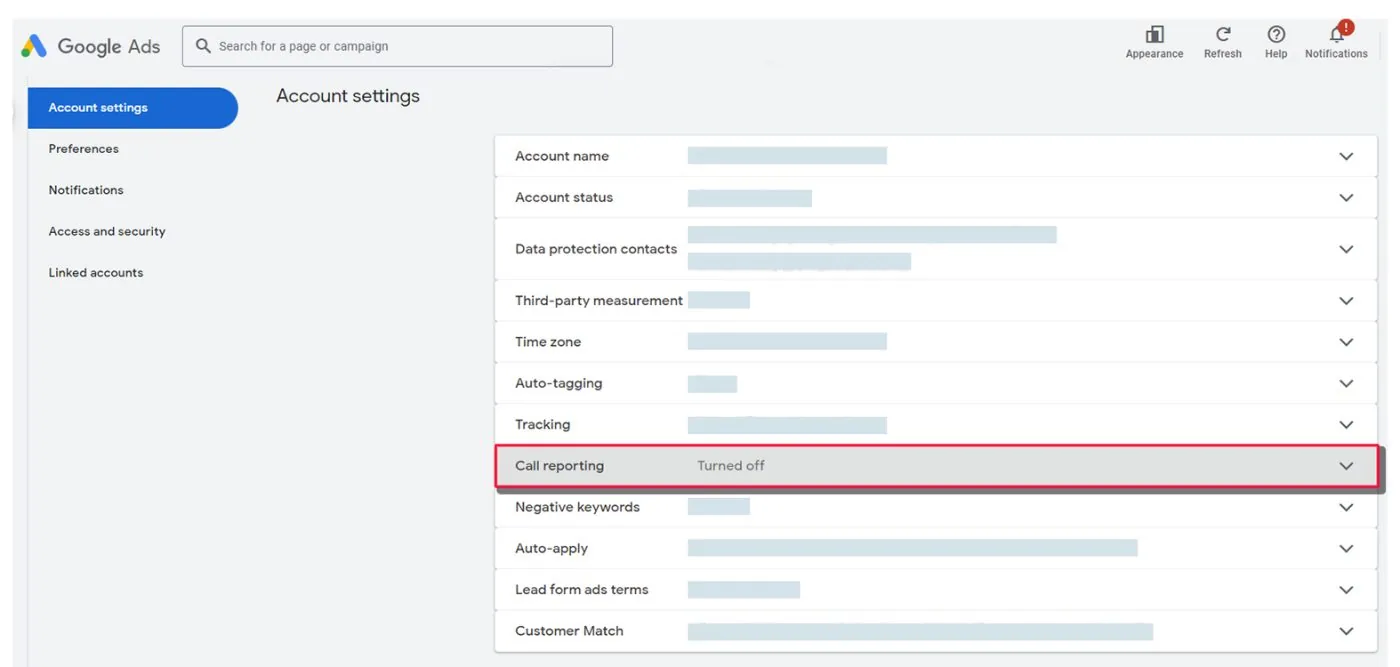Open Access and security section

click(107, 231)
